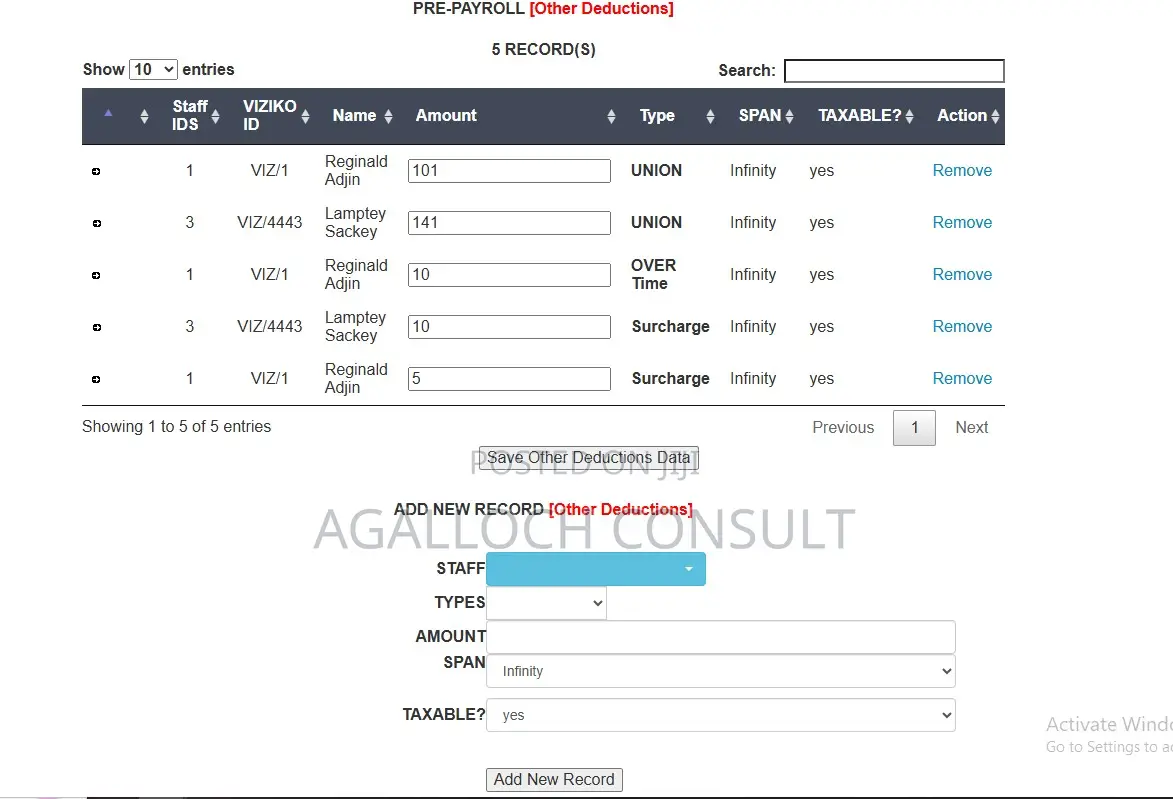
Task: Click Lamptey Sackey name in 141 row
Action: [355, 223]
